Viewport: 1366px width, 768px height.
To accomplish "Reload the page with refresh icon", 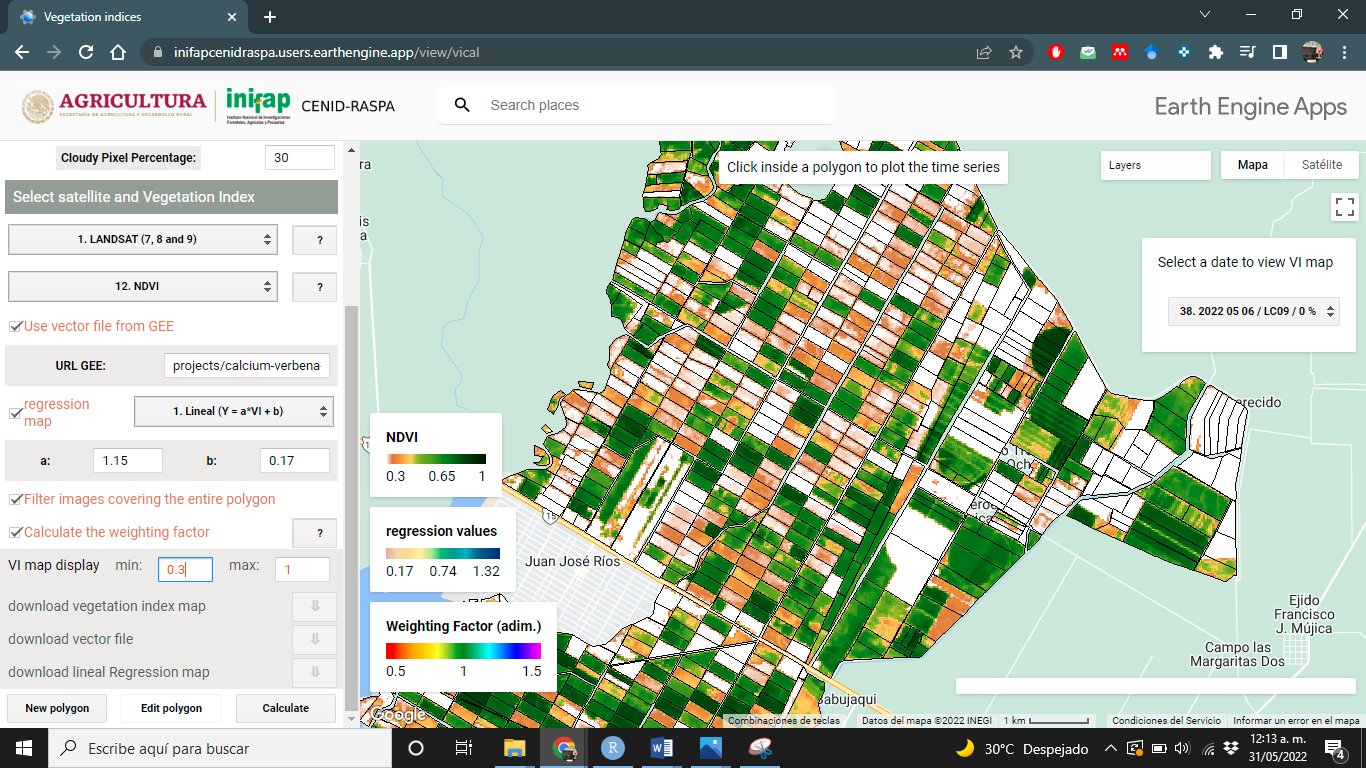I will [86, 52].
